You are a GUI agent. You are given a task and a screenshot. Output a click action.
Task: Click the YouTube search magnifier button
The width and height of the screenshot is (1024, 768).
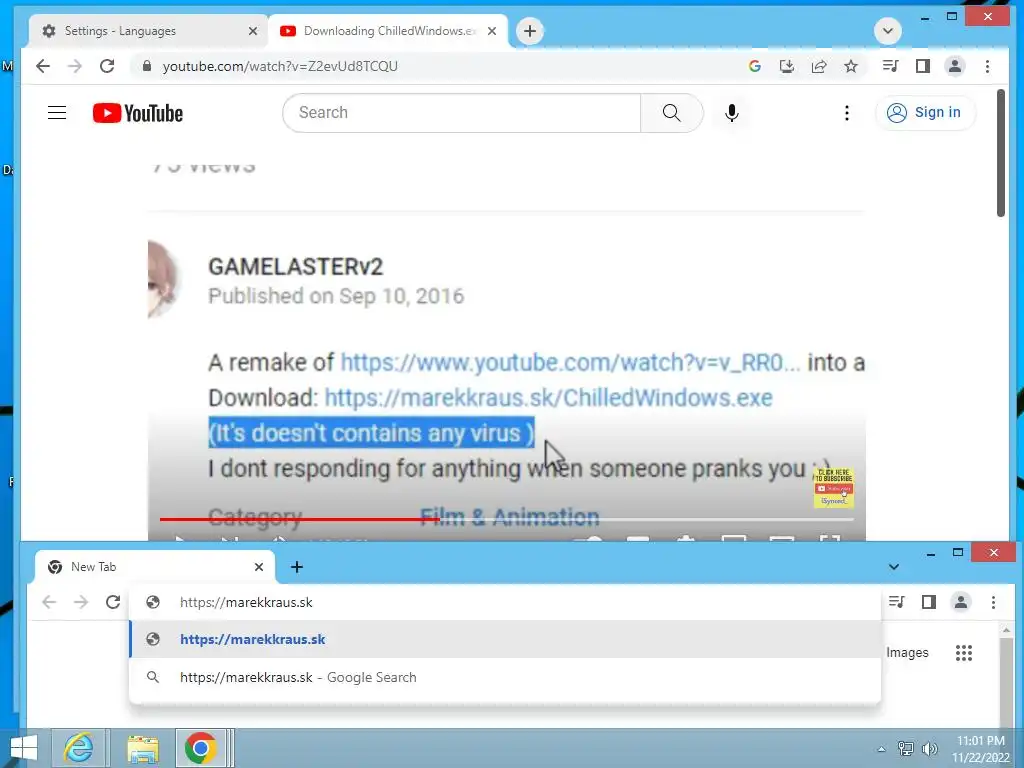[671, 113]
